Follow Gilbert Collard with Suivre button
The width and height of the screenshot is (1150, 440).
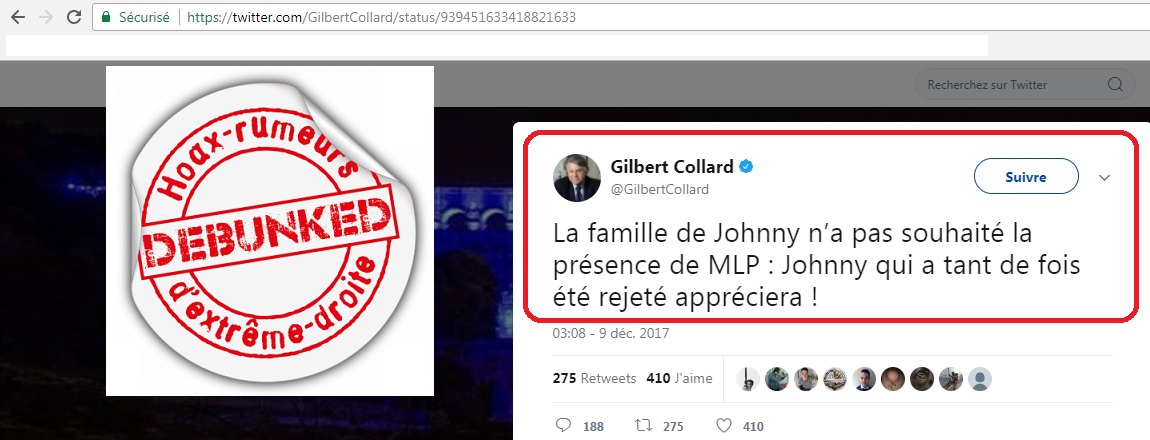click(x=1026, y=177)
